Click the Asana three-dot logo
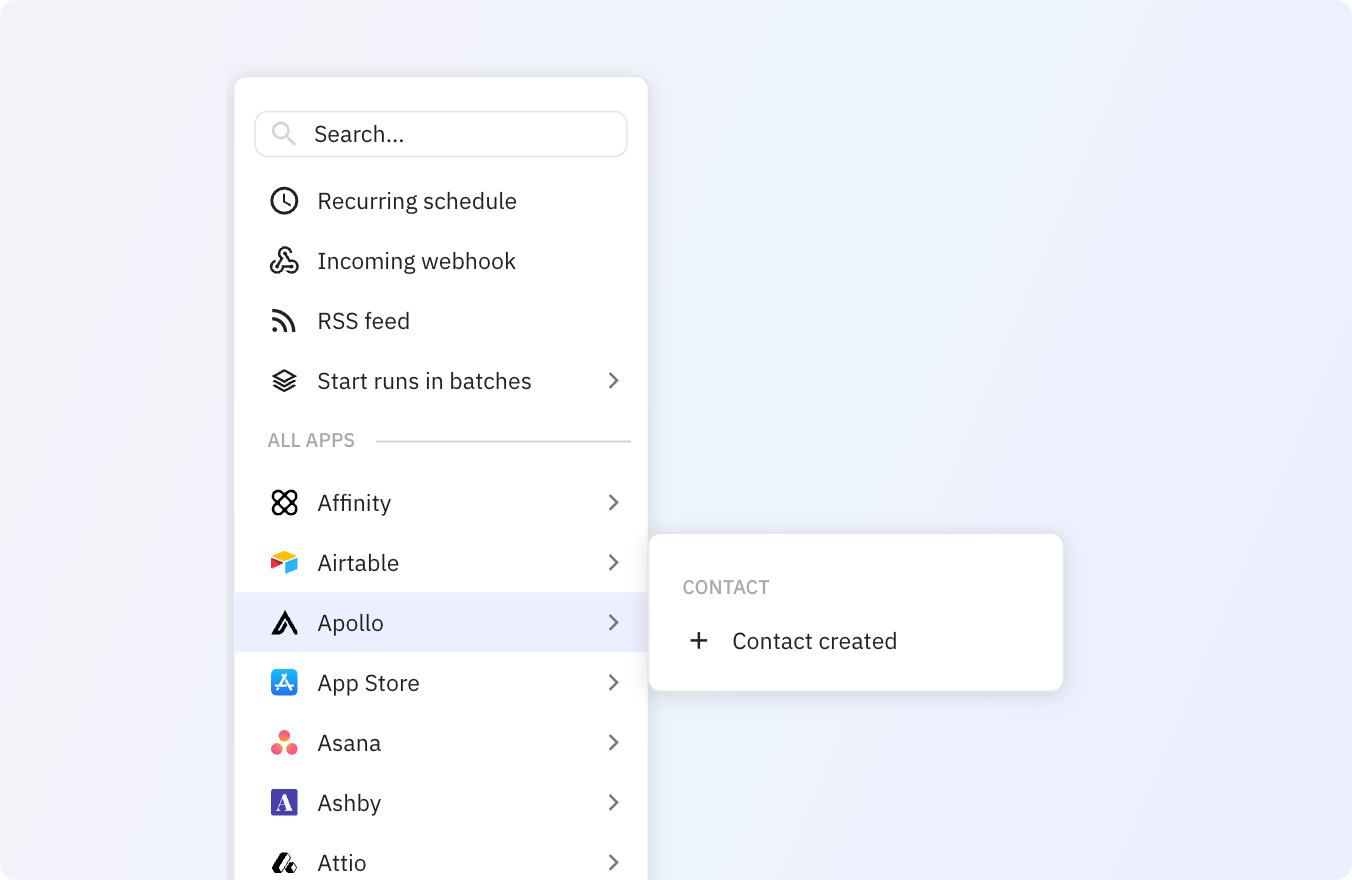The image size is (1352, 880). click(x=284, y=743)
